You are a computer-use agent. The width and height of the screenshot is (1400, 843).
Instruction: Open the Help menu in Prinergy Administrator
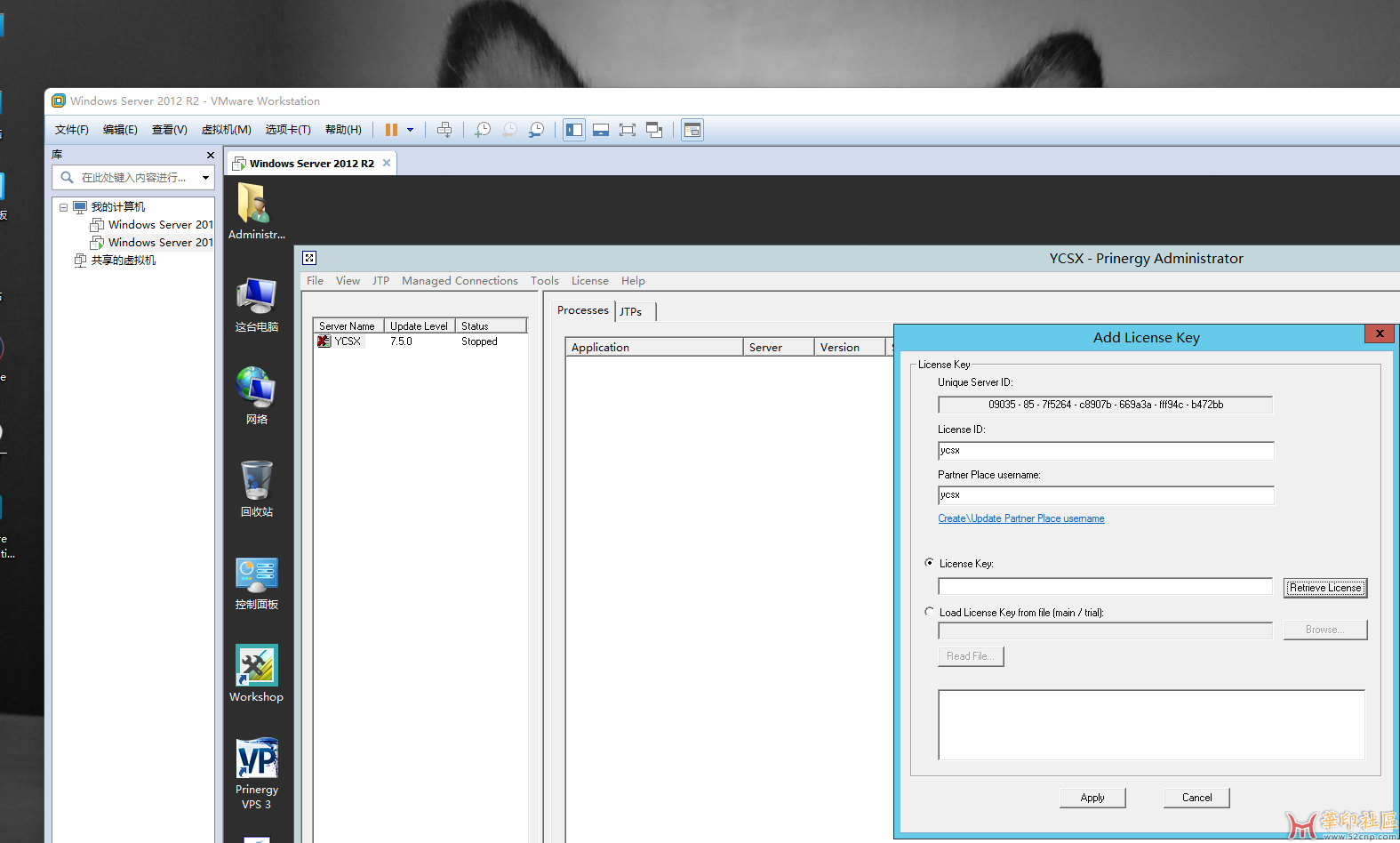click(x=633, y=281)
